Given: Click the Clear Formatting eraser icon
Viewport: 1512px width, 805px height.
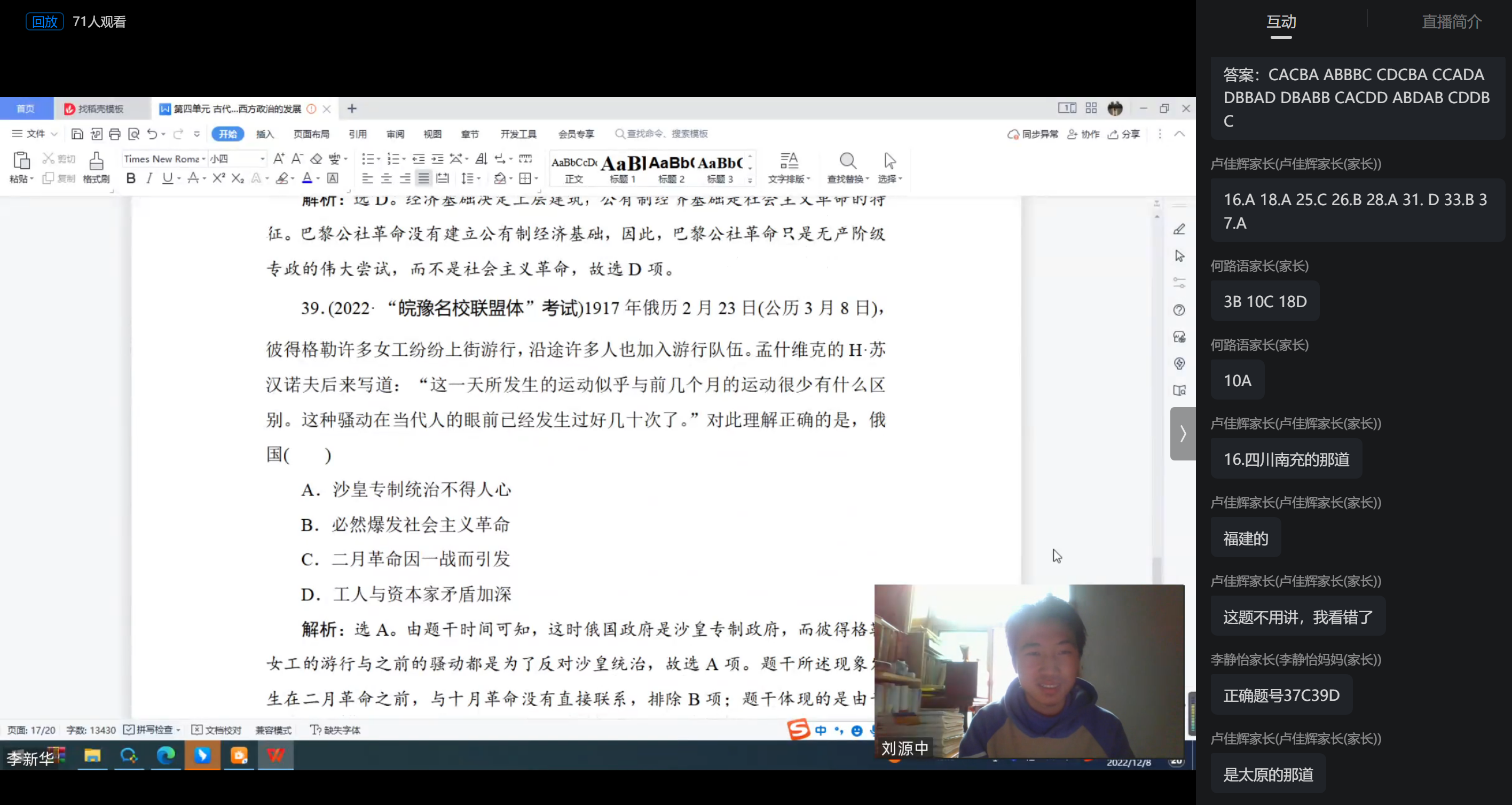Looking at the screenshot, I should (317, 159).
